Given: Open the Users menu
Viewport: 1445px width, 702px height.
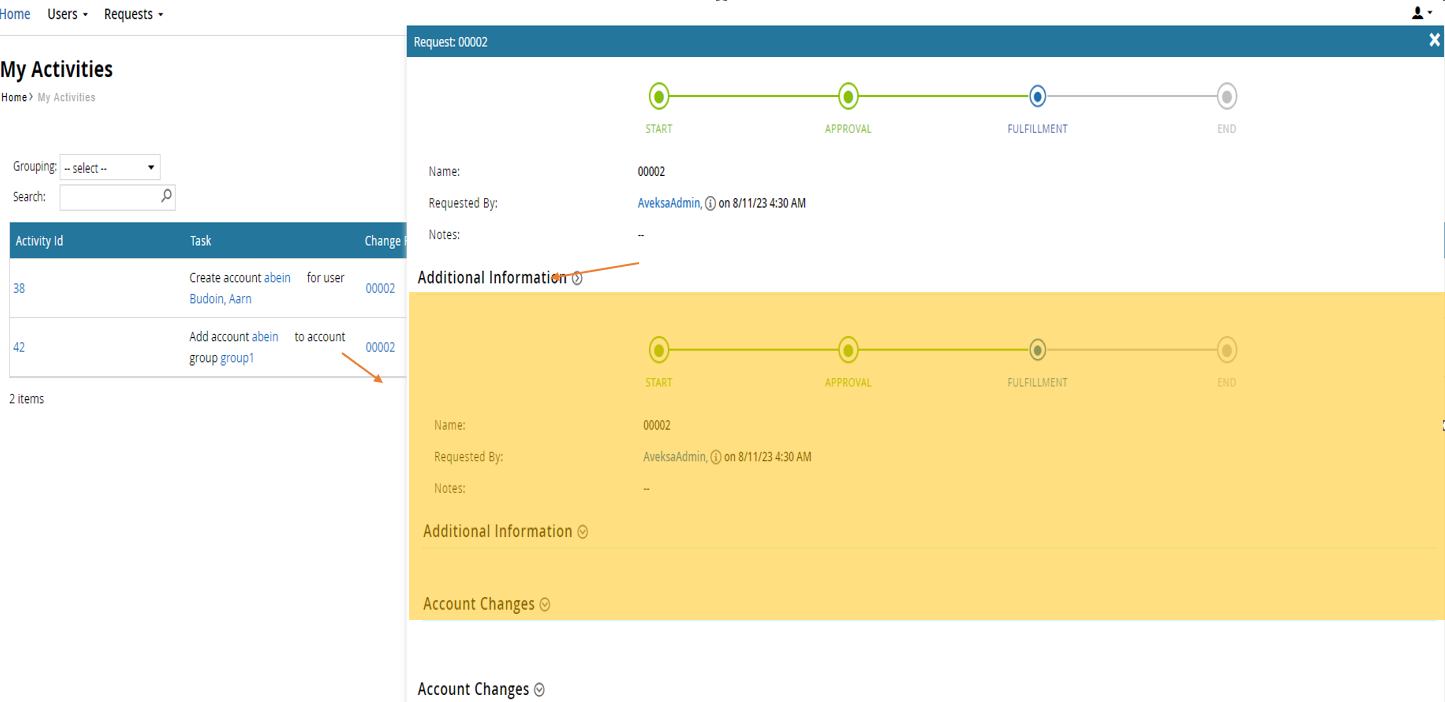Looking at the screenshot, I should (67, 14).
